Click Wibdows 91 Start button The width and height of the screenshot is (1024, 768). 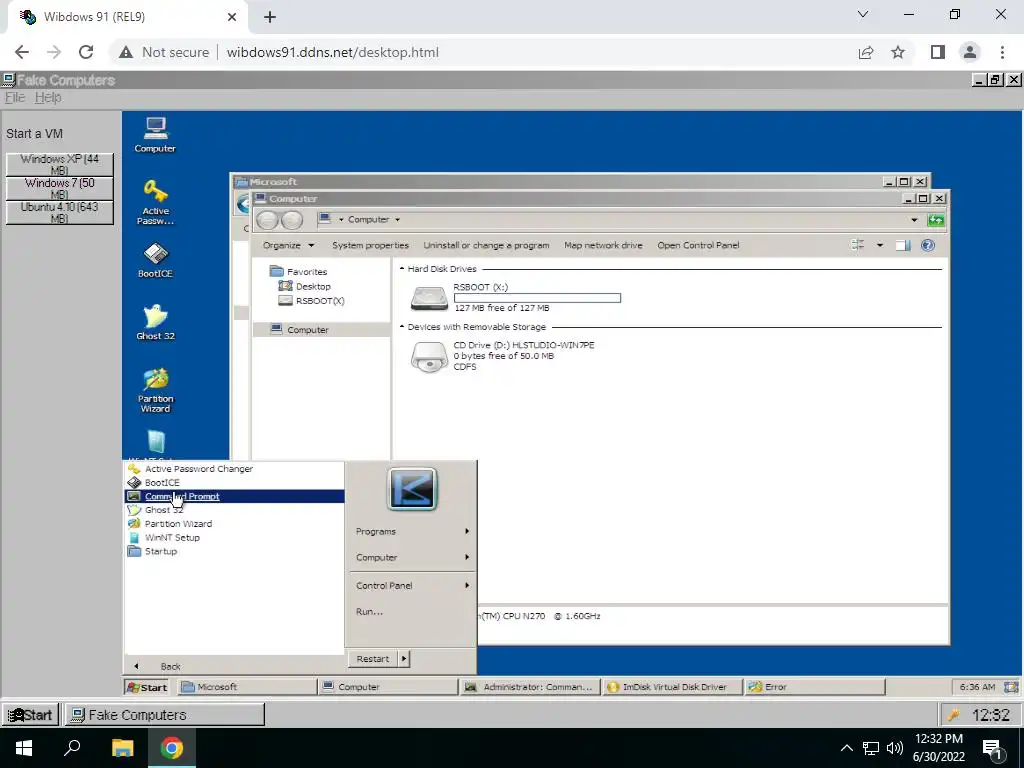point(31,714)
